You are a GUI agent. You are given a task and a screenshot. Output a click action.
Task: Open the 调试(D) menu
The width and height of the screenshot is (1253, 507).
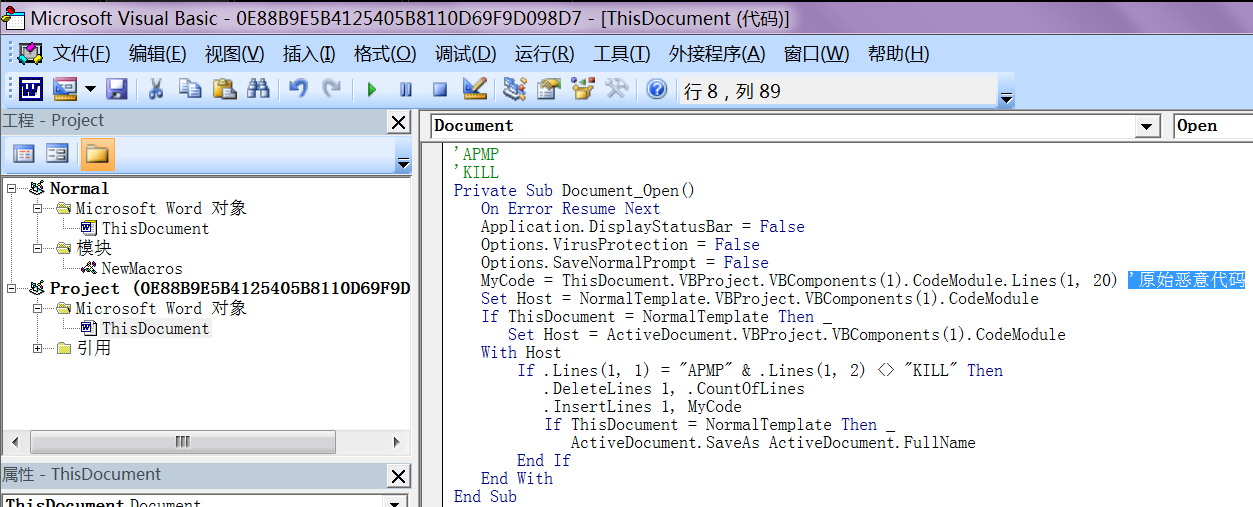(x=465, y=53)
